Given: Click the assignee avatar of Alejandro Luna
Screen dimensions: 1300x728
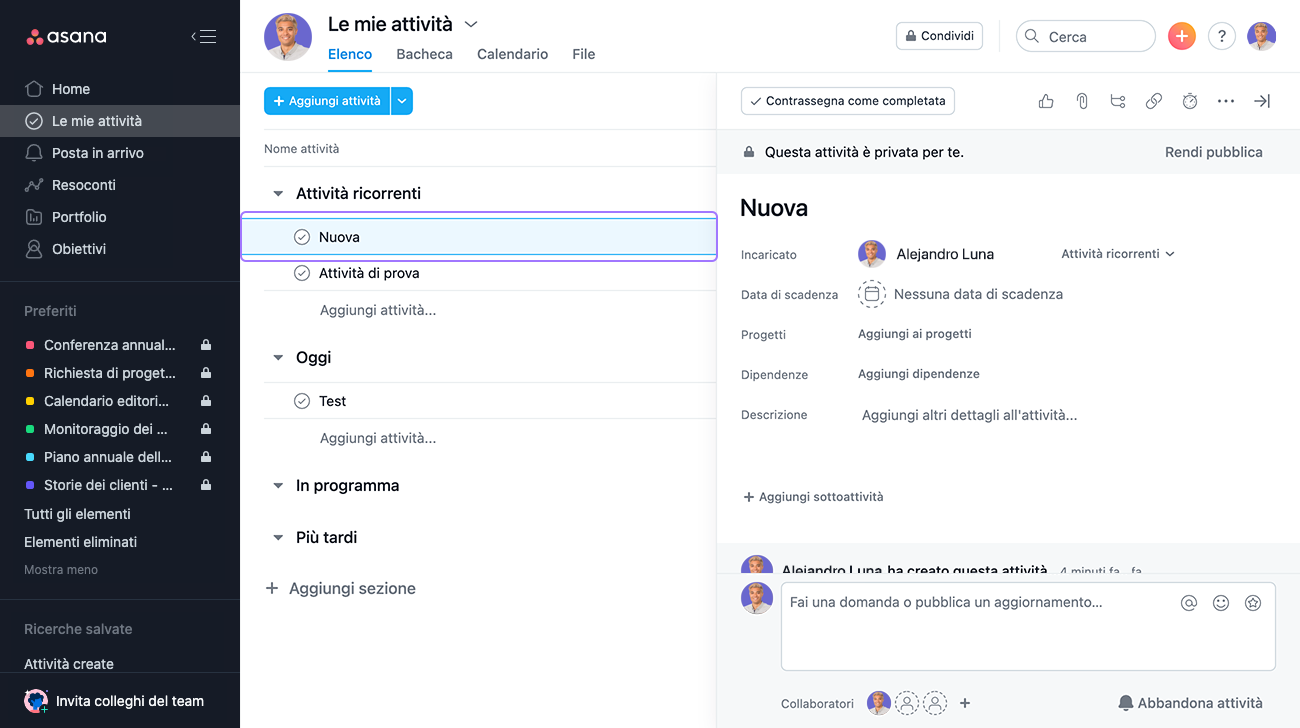Looking at the screenshot, I should 872,254.
